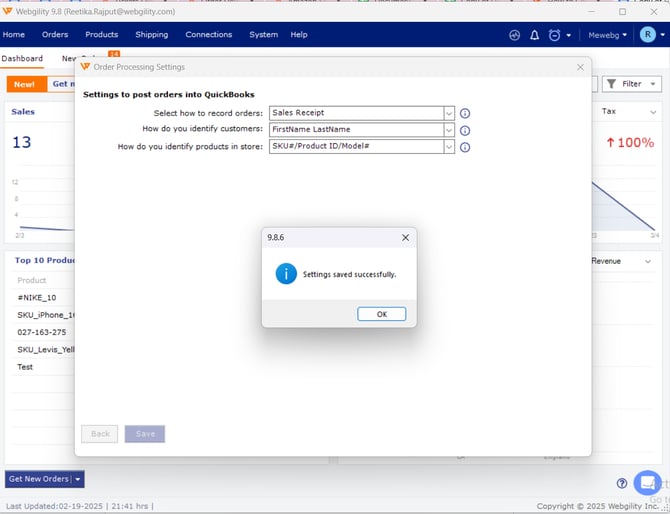Close the Order Processing Settings window

point(580,67)
